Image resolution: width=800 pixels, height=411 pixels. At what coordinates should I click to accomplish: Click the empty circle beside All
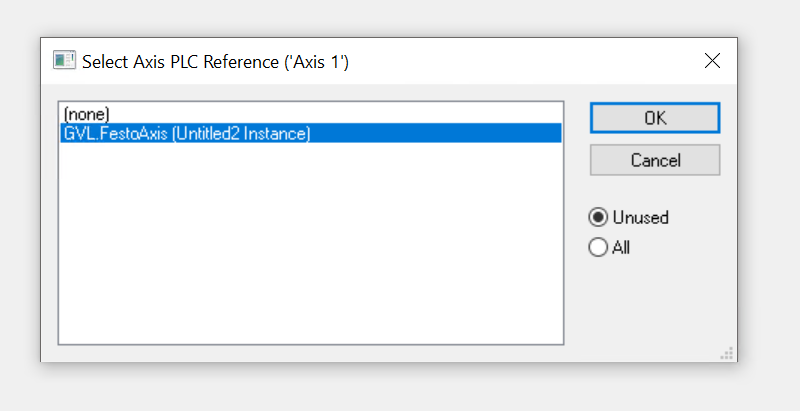[598, 247]
